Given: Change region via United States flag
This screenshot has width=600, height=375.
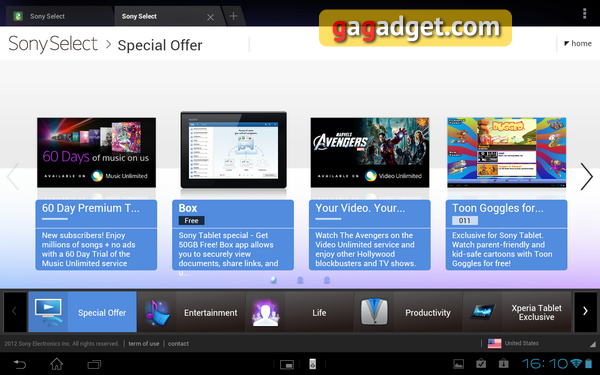Looking at the screenshot, I should point(494,343).
